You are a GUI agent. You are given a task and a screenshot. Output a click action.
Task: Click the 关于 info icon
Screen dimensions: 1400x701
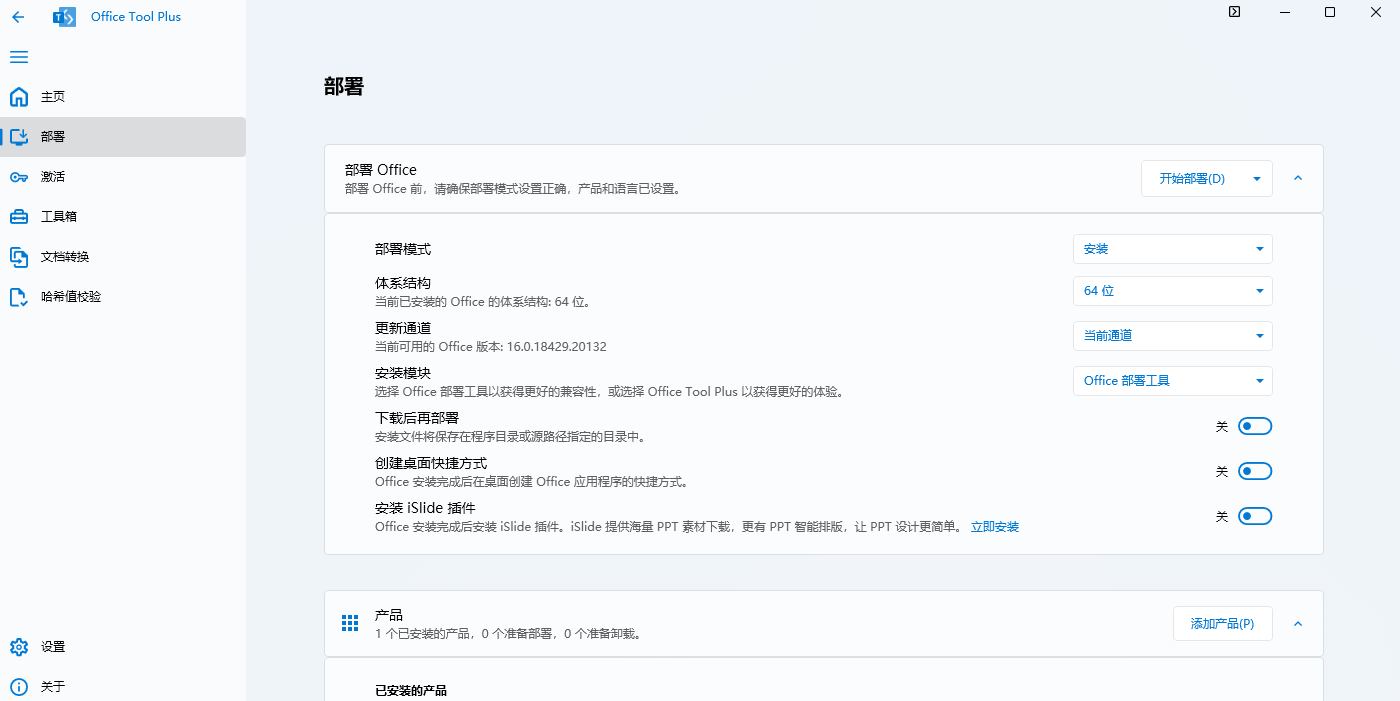18,687
